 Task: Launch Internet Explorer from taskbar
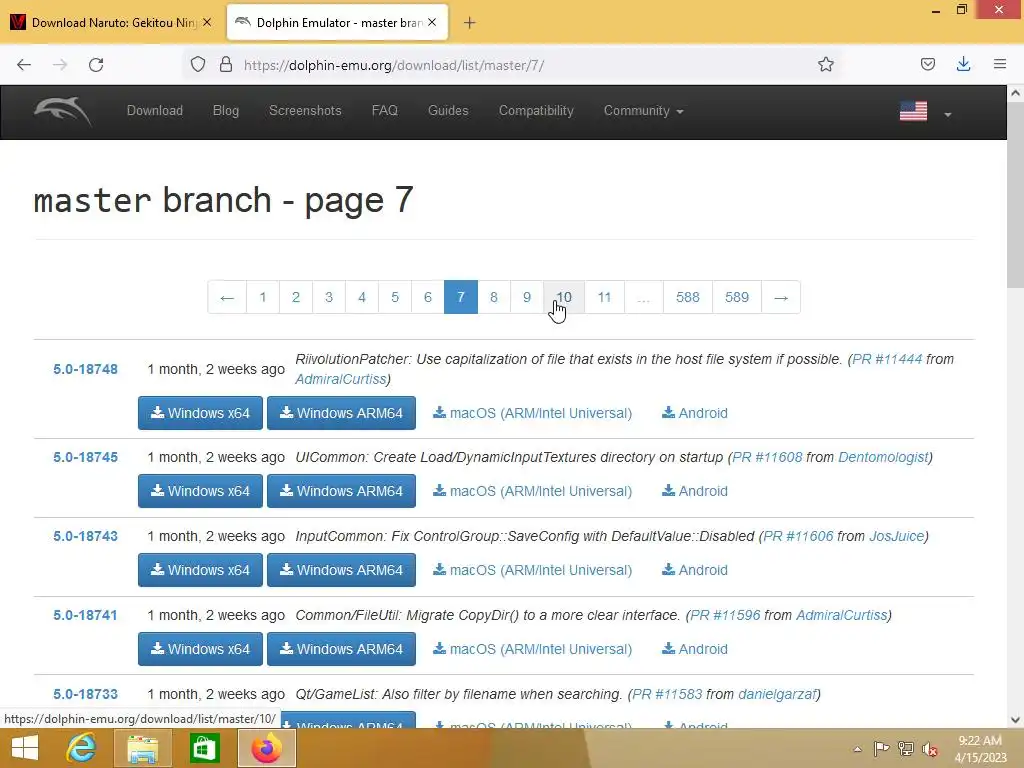coord(82,748)
